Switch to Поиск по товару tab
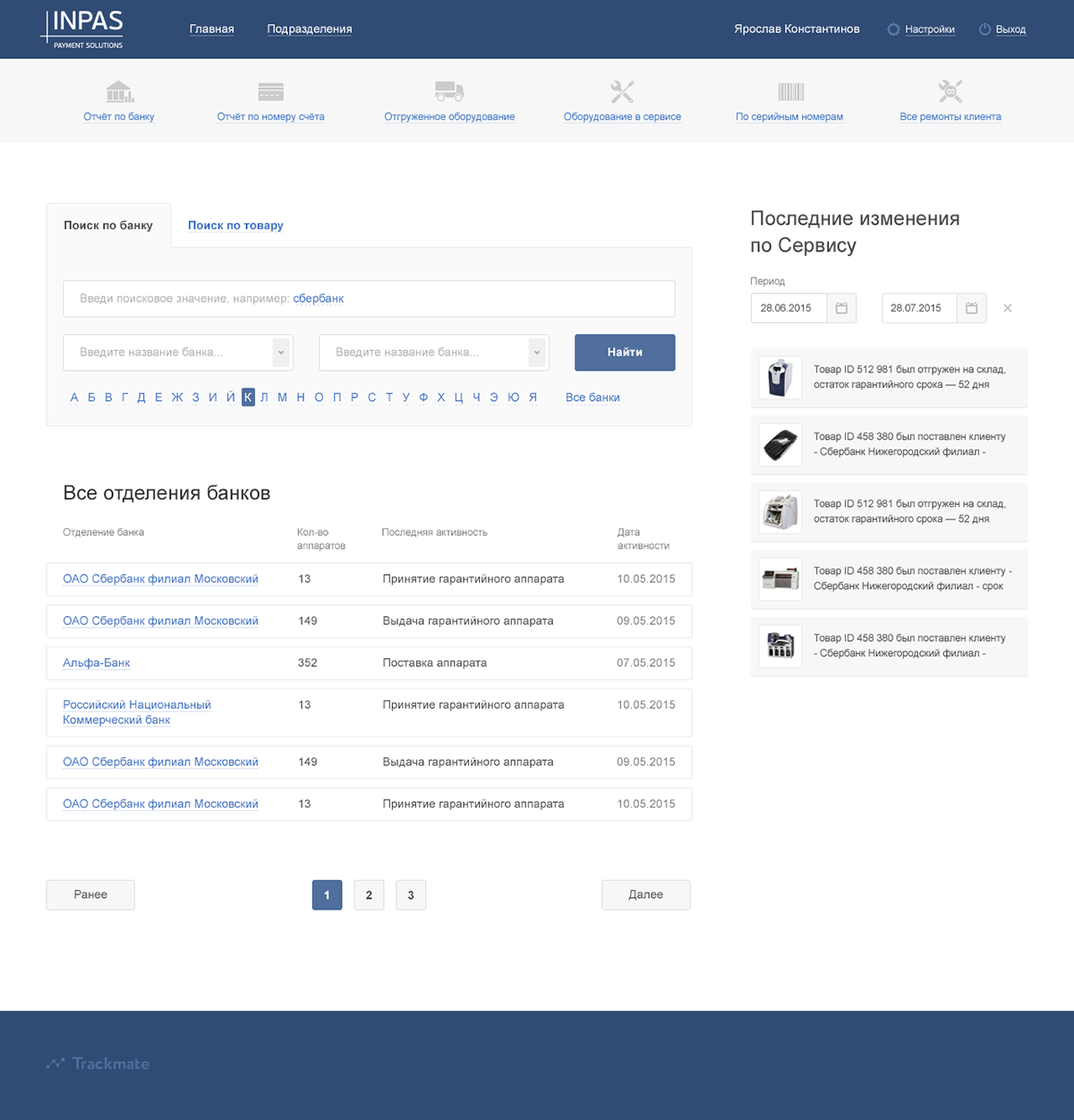1074x1120 pixels. (235, 226)
